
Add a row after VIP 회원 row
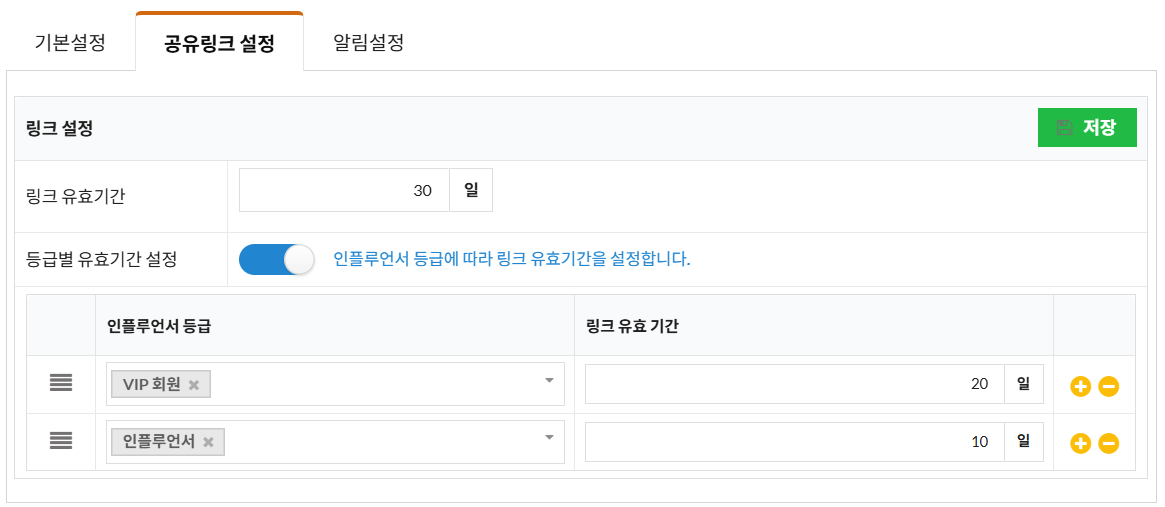coord(1080,386)
